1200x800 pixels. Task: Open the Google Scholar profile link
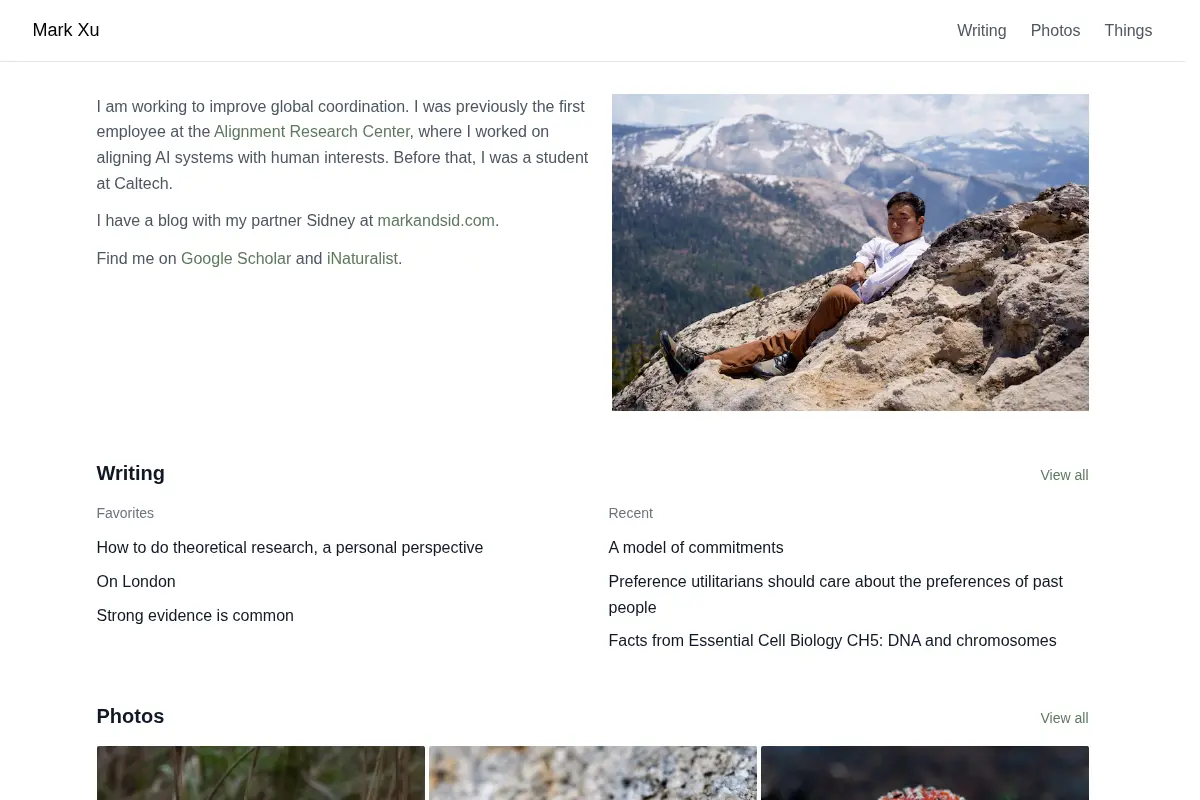click(236, 258)
